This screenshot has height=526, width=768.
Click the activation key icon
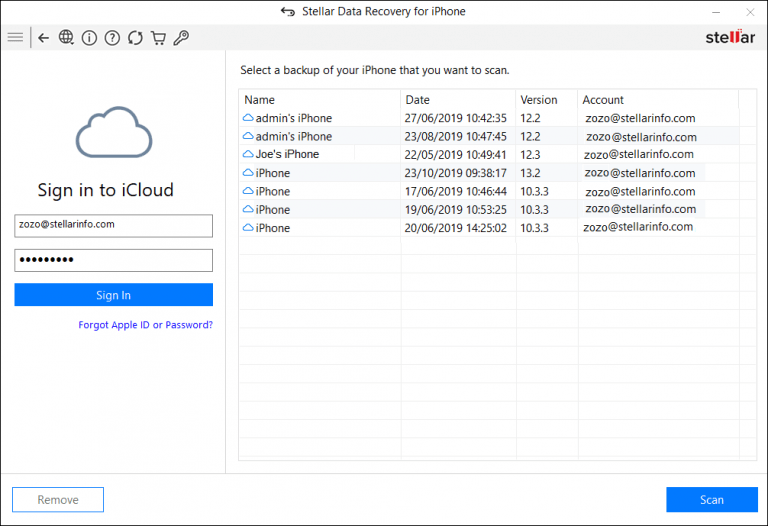click(x=181, y=38)
